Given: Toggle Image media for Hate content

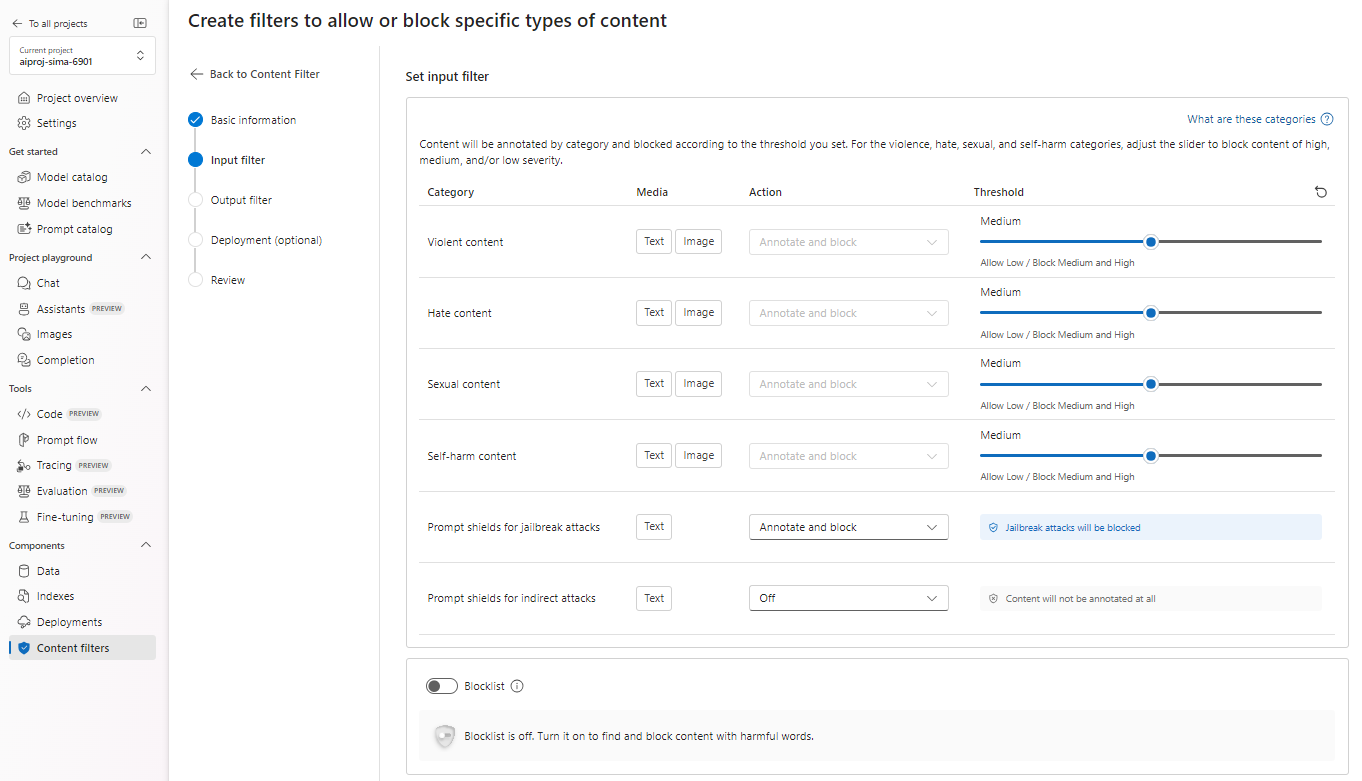Looking at the screenshot, I should point(698,312).
